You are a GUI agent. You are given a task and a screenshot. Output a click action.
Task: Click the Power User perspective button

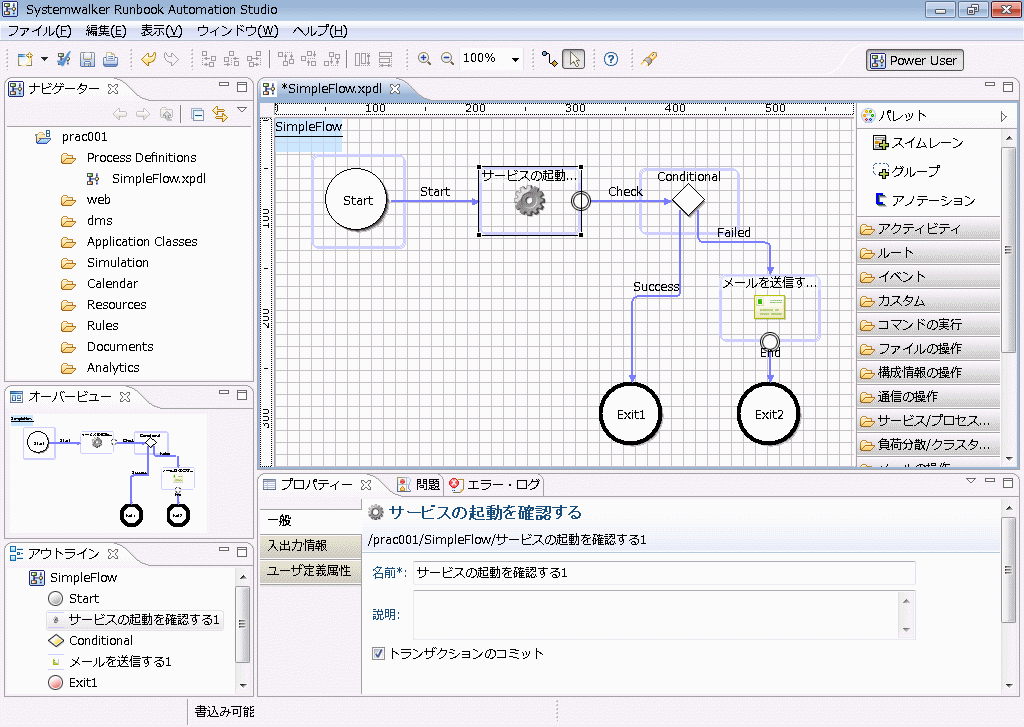pyautogui.click(x=914, y=61)
